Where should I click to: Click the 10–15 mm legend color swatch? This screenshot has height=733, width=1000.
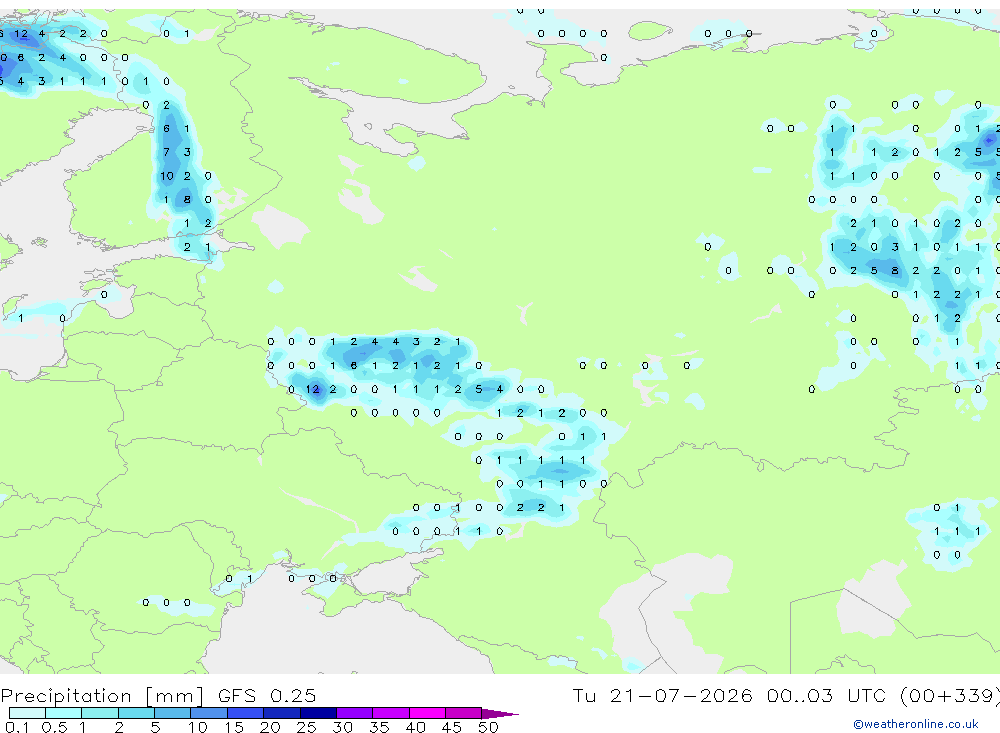(x=209, y=713)
